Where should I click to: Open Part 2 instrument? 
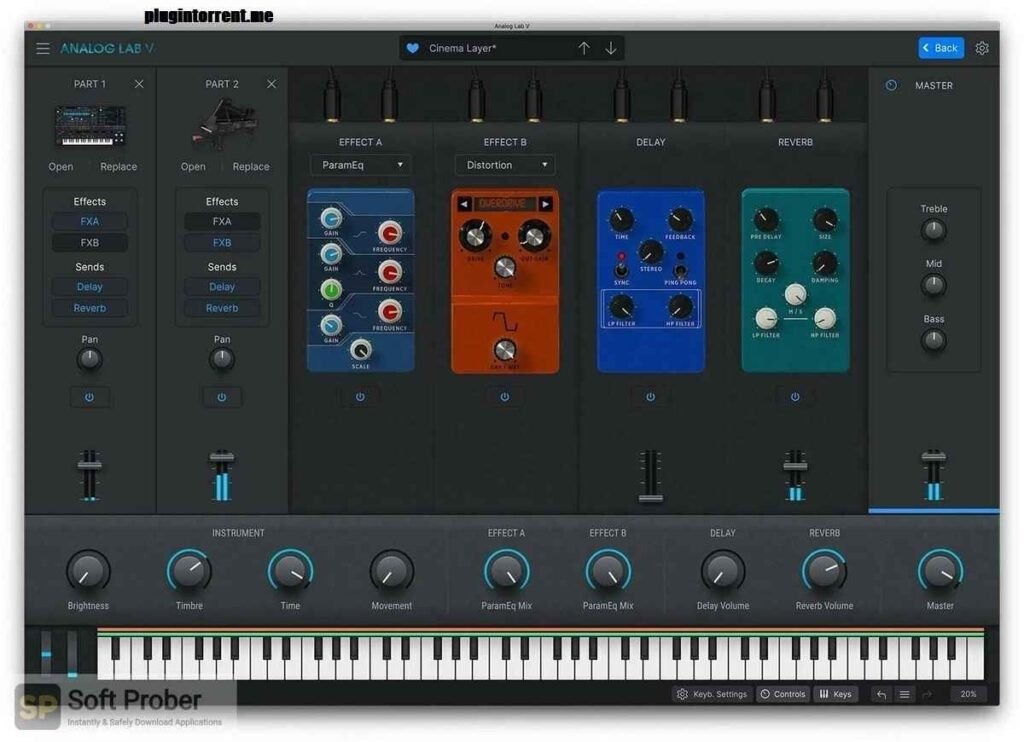pos(193,167)
